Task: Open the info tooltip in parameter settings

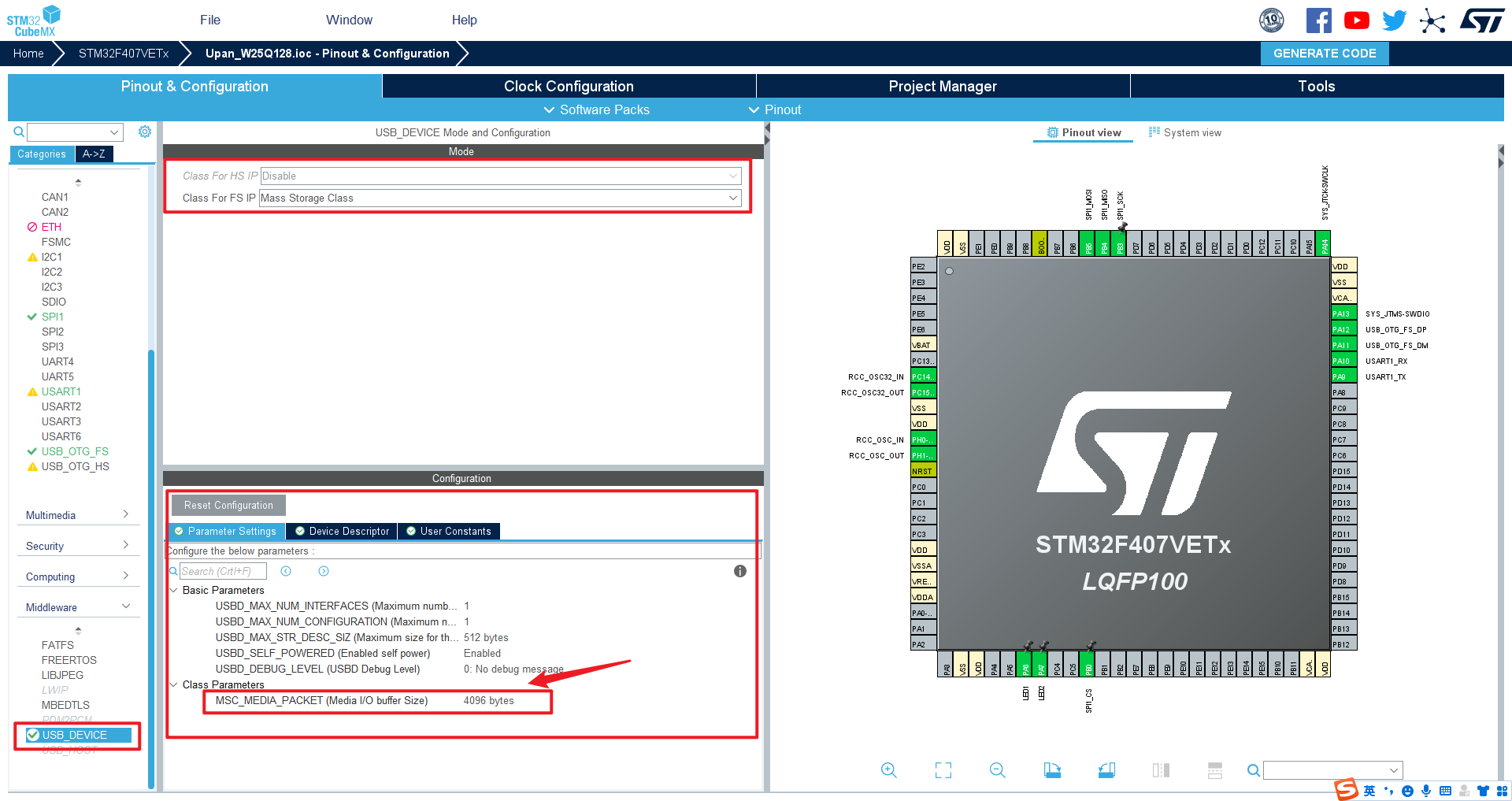Action: (x=739, y=571)
